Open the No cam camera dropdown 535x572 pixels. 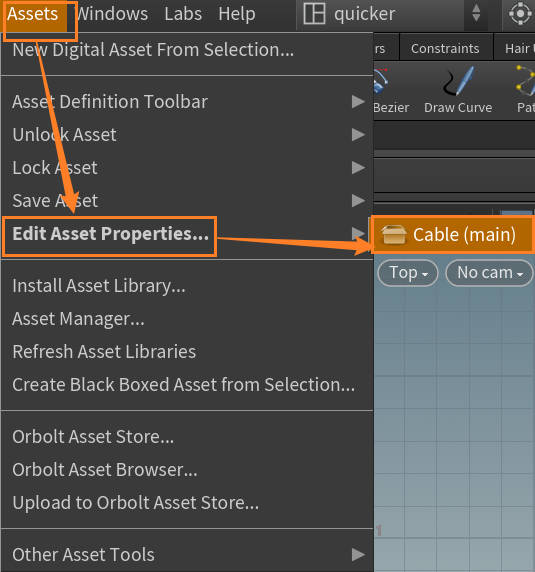[x=489, y=273]
